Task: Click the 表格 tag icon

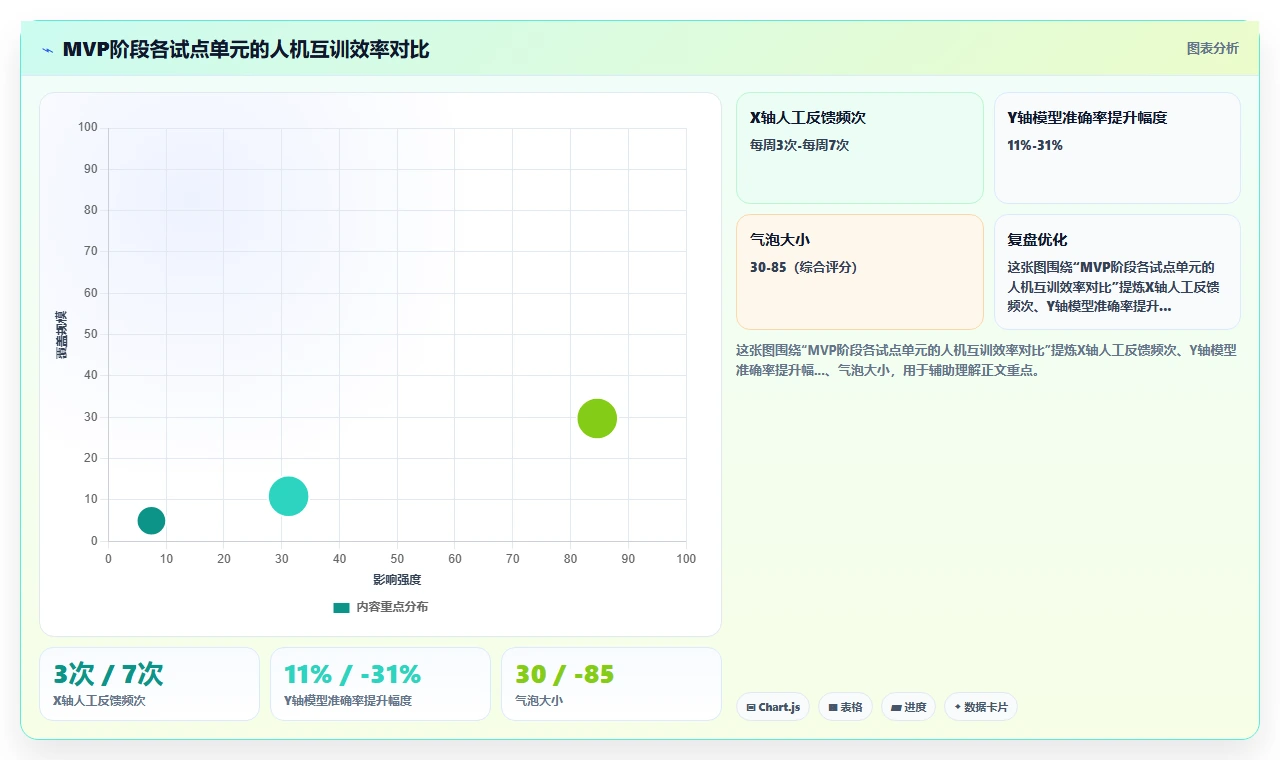Action: [x=833, y=707]
